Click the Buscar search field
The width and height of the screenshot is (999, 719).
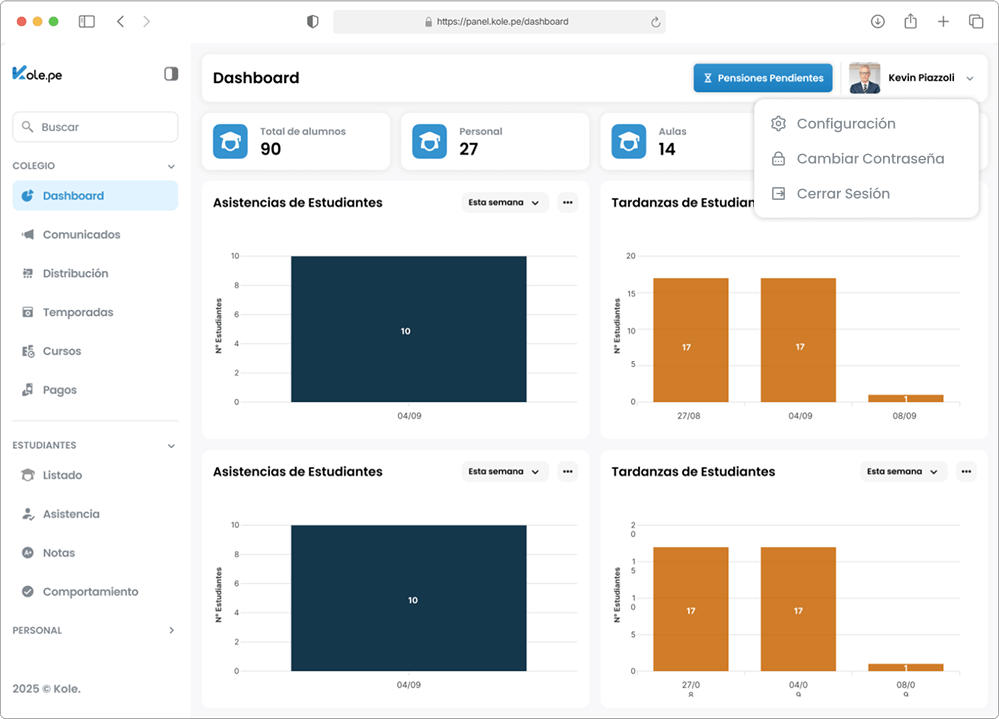coord(95,127)
